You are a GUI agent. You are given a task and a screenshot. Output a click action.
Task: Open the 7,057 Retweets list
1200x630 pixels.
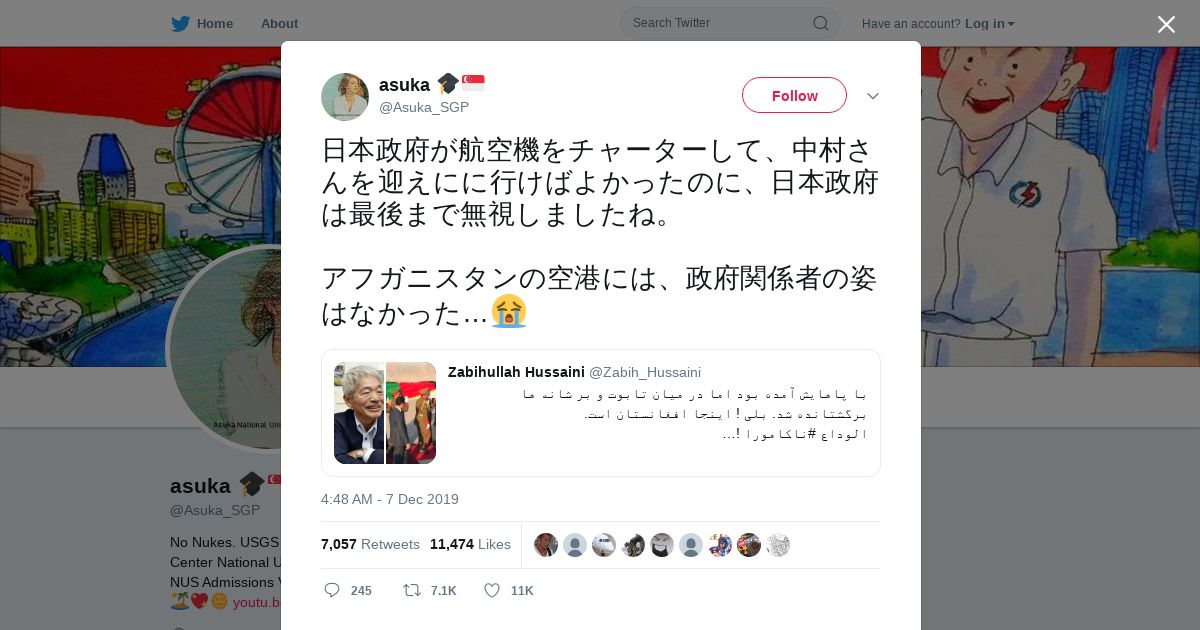[x=370, y=544]
